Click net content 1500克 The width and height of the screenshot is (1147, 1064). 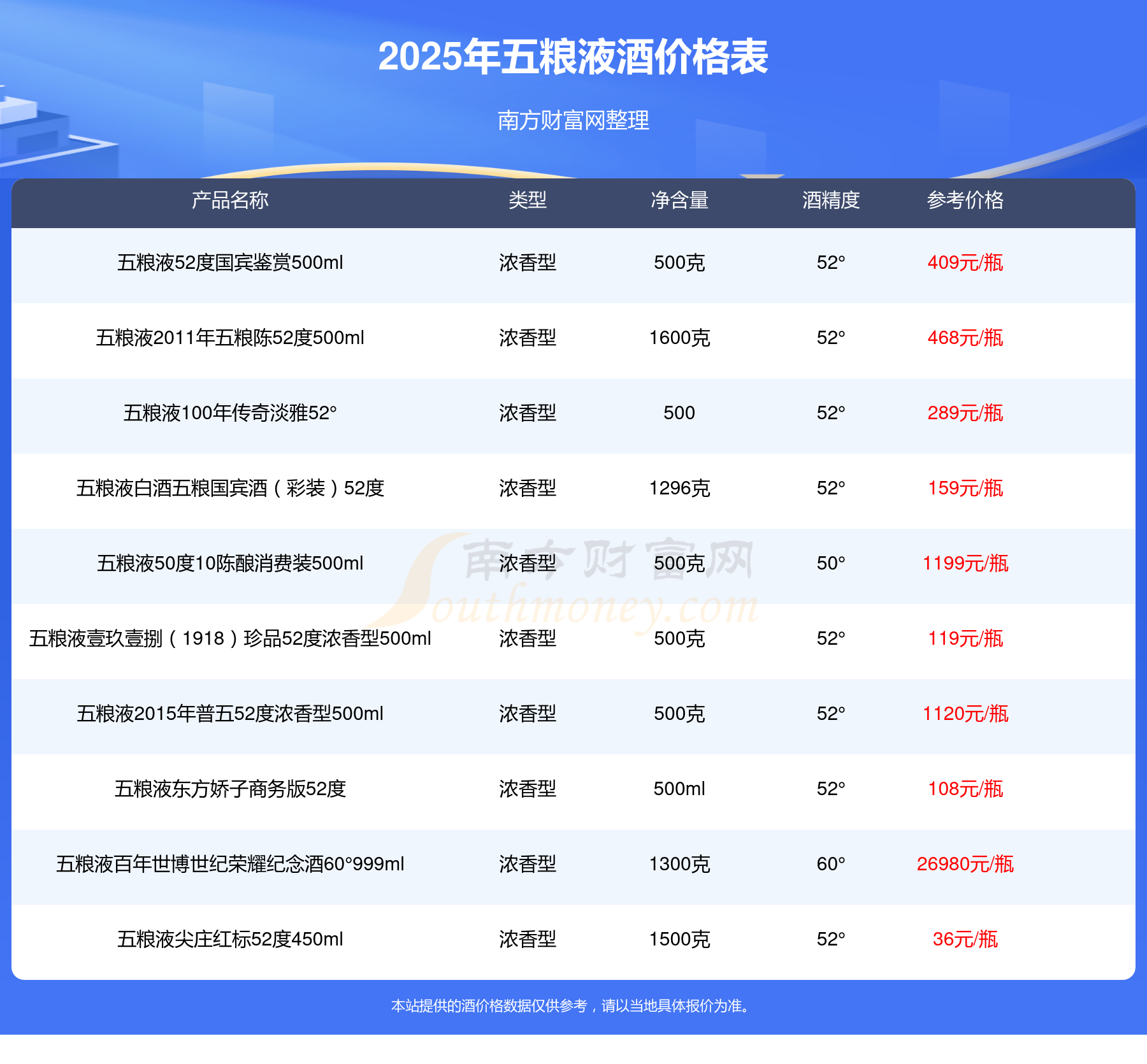pos(679,939)
